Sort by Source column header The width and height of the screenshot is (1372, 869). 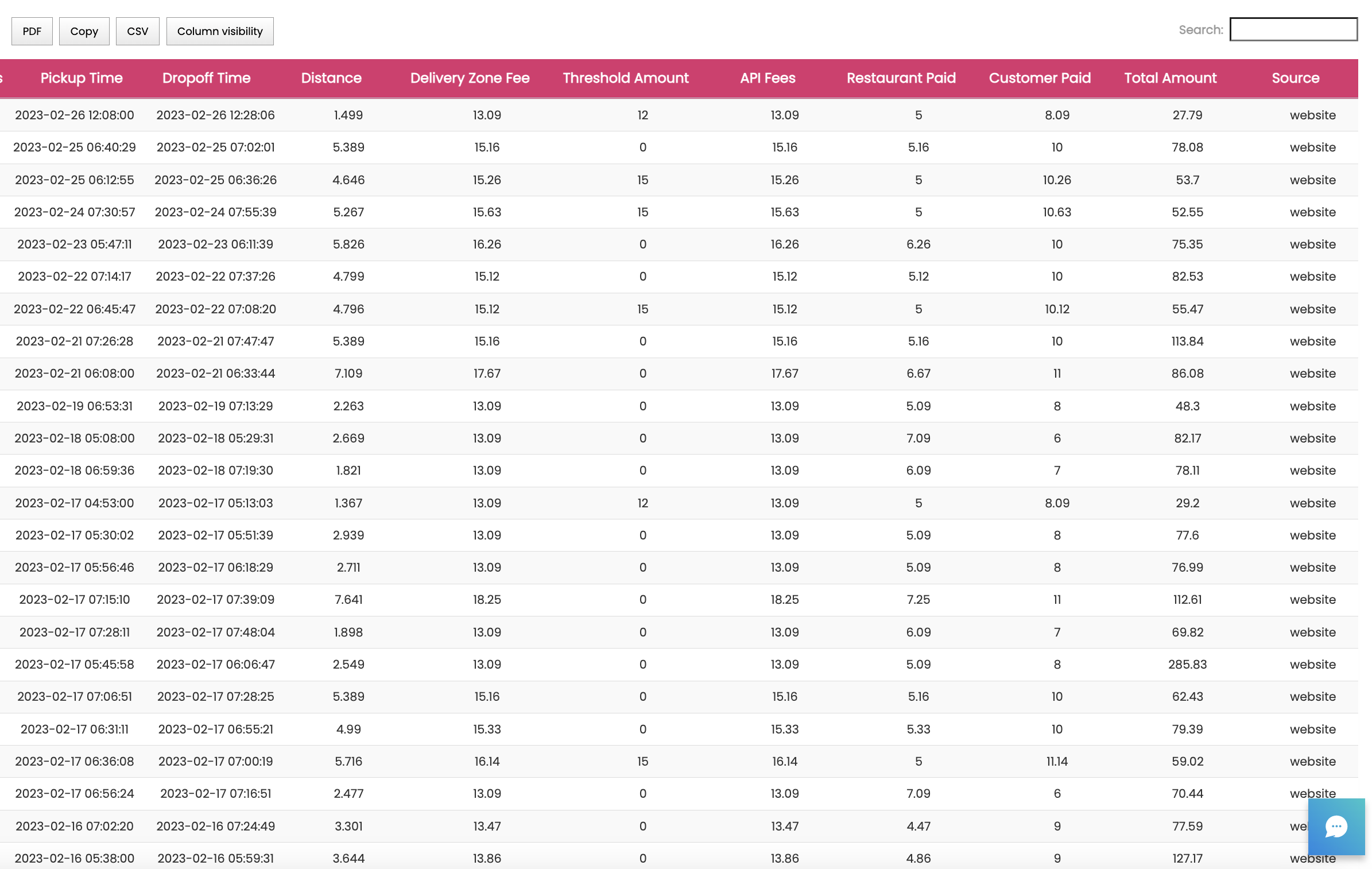pyautogui.click(x=1295, y=78)
